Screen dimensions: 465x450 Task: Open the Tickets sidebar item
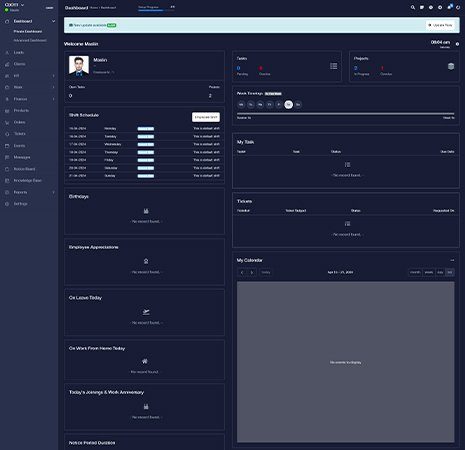point(20,134)
